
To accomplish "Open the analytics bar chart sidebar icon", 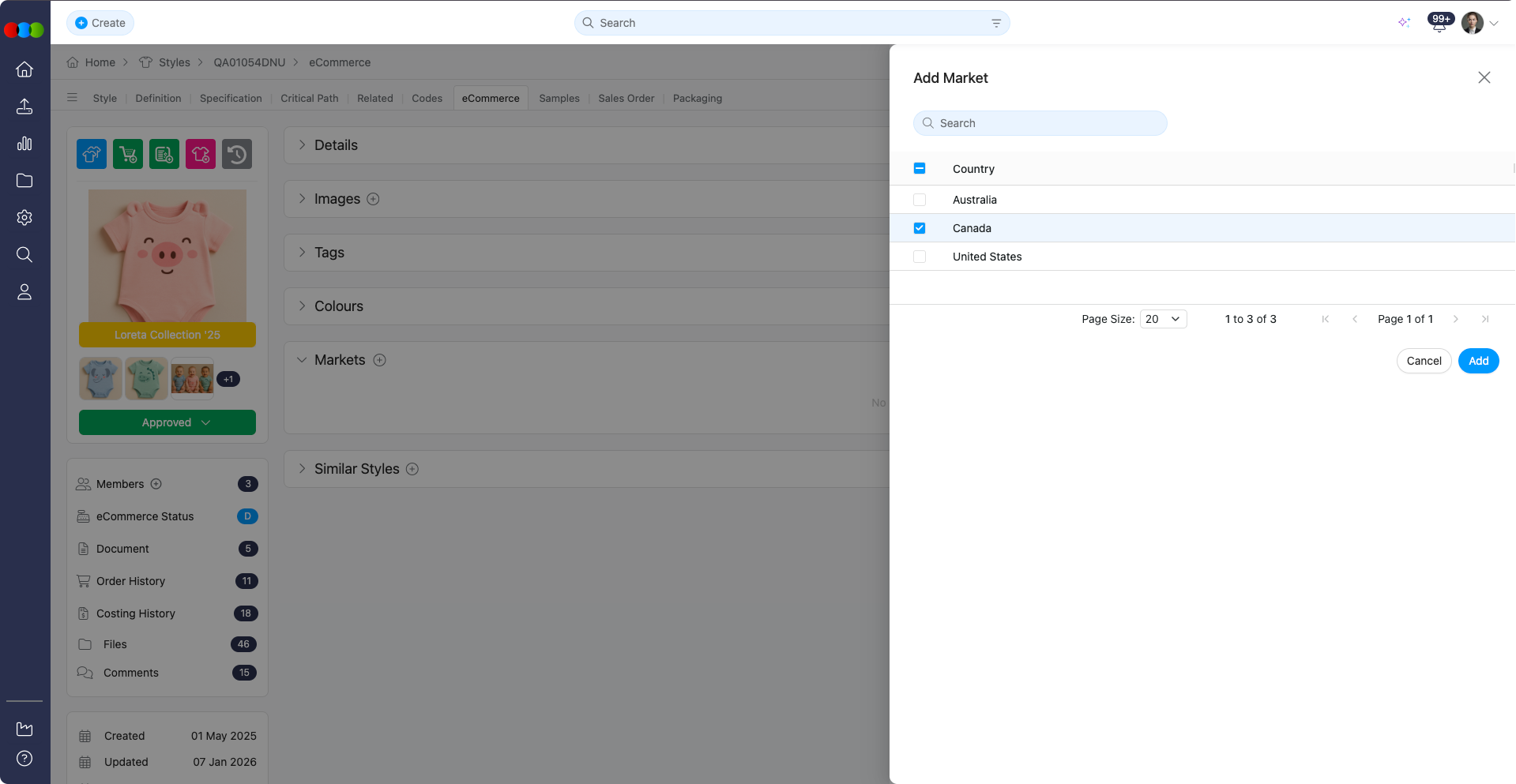I will (x=24, y=144).
